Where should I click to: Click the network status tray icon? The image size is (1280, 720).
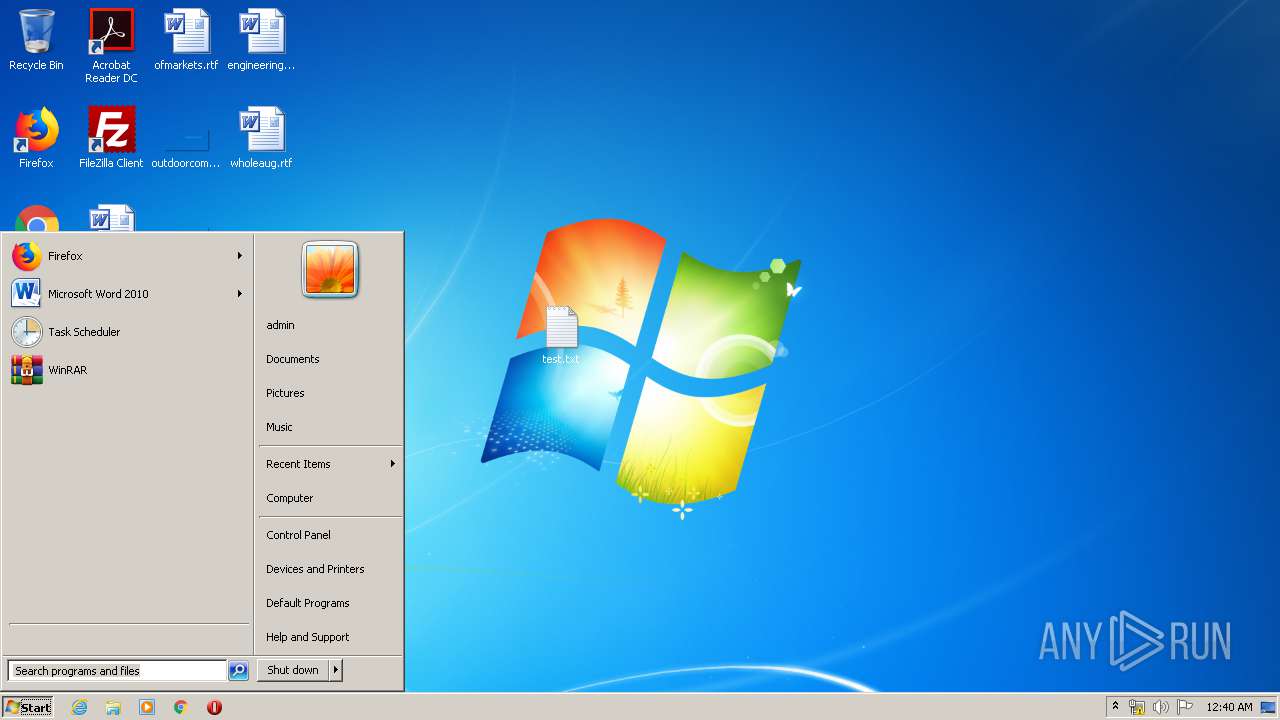1137,707
